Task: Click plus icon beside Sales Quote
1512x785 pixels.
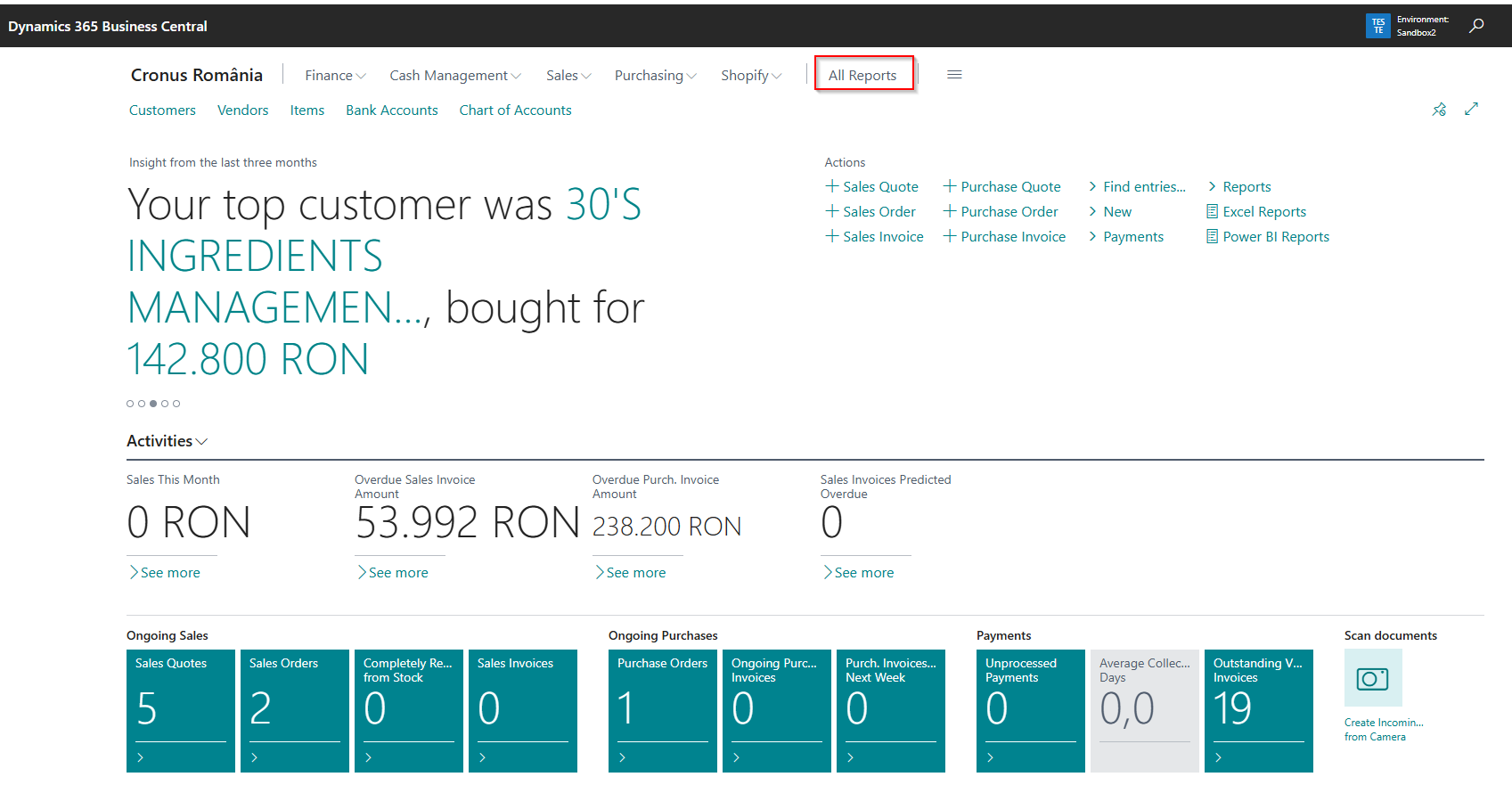Action: tap(832, 186)
